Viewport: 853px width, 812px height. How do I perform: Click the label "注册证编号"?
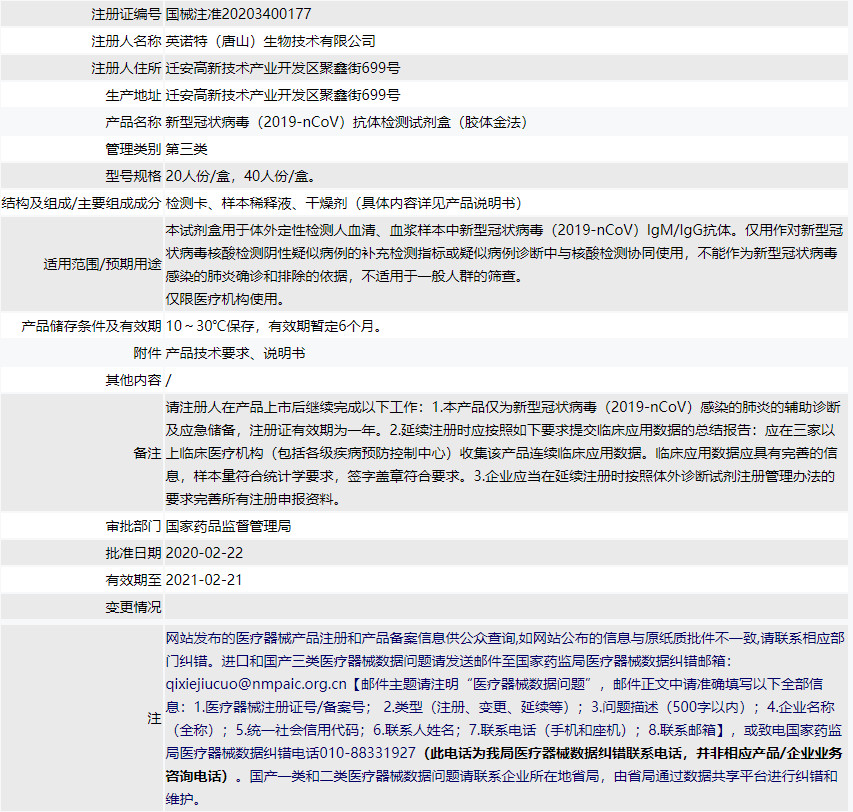tap(126, 14)
